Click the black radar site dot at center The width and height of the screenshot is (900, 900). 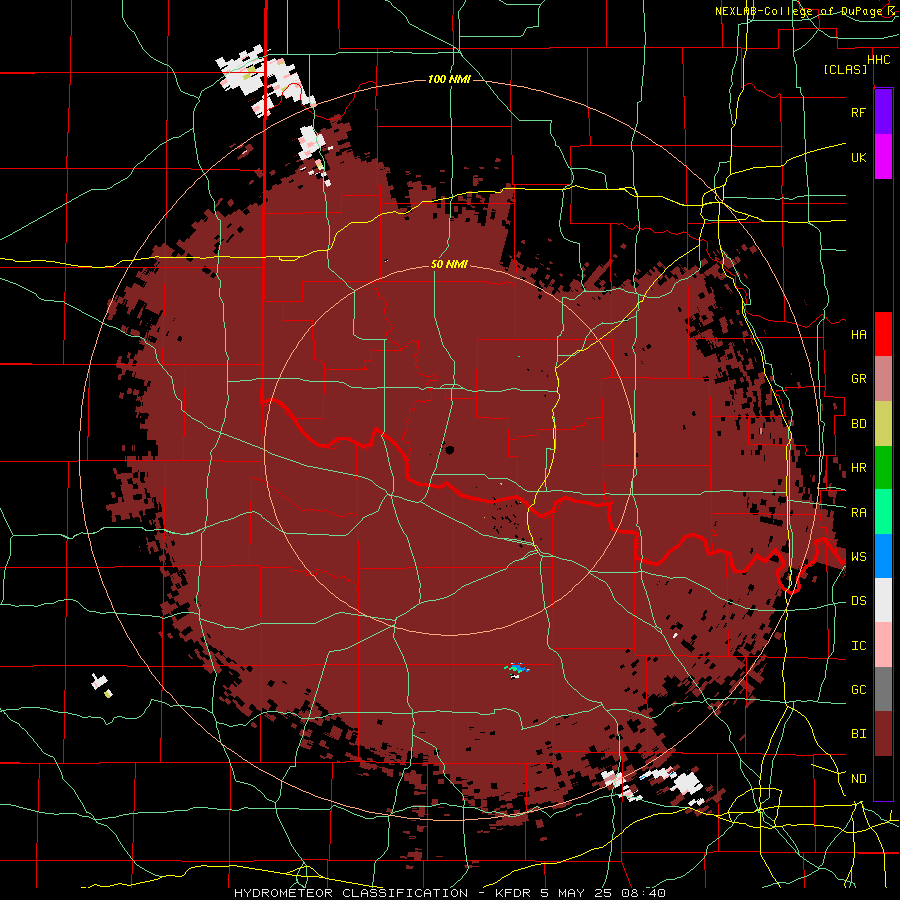tap(449, 450)
